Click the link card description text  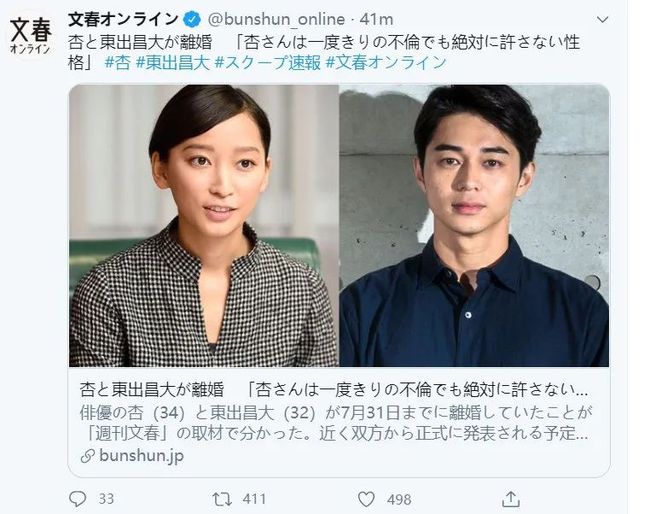coord(335,423)
